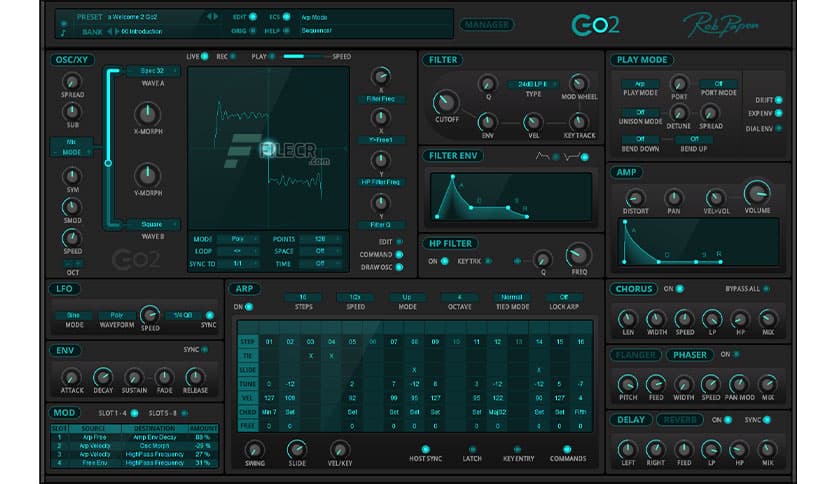This screenshot has width=836, height=484.
Task: Click the filter envelope attack peak point
Action: click(x=453, y=176)
